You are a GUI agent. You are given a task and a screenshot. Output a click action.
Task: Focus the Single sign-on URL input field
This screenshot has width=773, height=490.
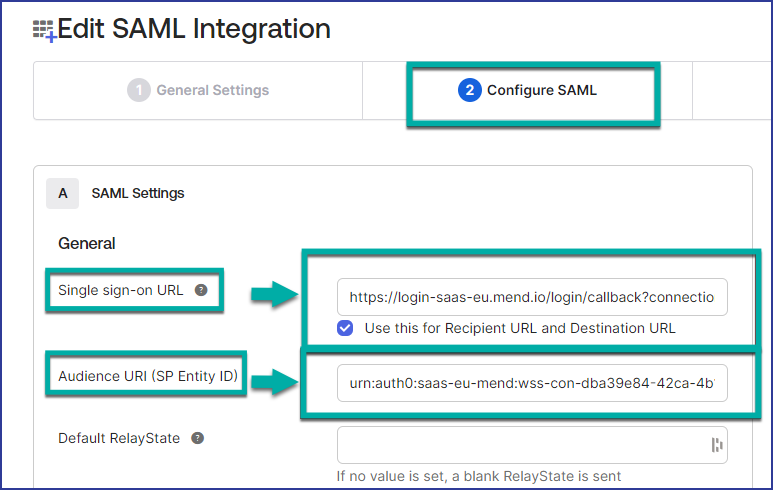532,297
